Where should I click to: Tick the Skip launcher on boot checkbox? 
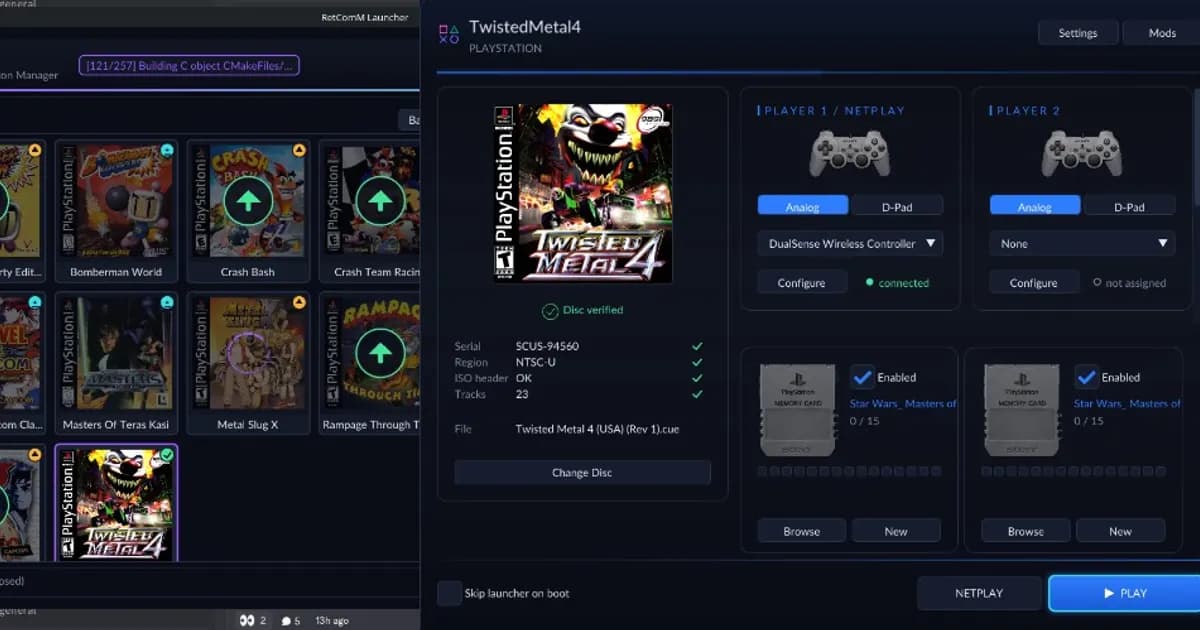point(449,593)
